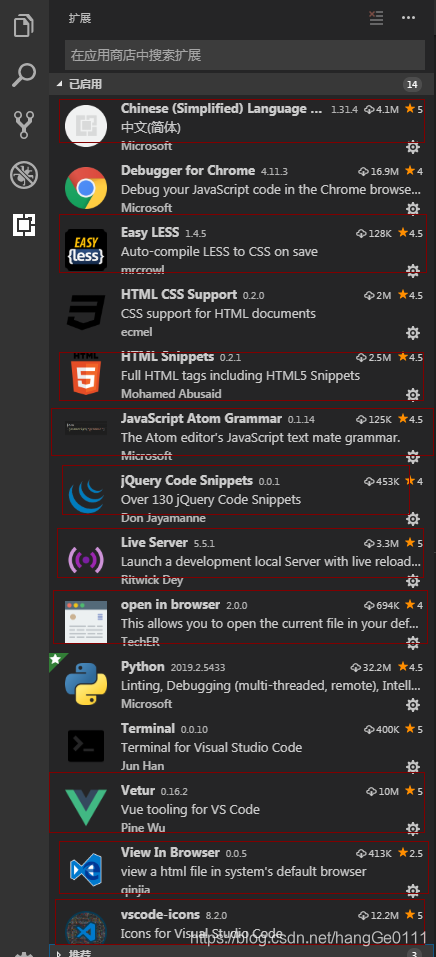Collapse the 已启用 enabled extensions section

pyautogui.click(x=59, y=84)
